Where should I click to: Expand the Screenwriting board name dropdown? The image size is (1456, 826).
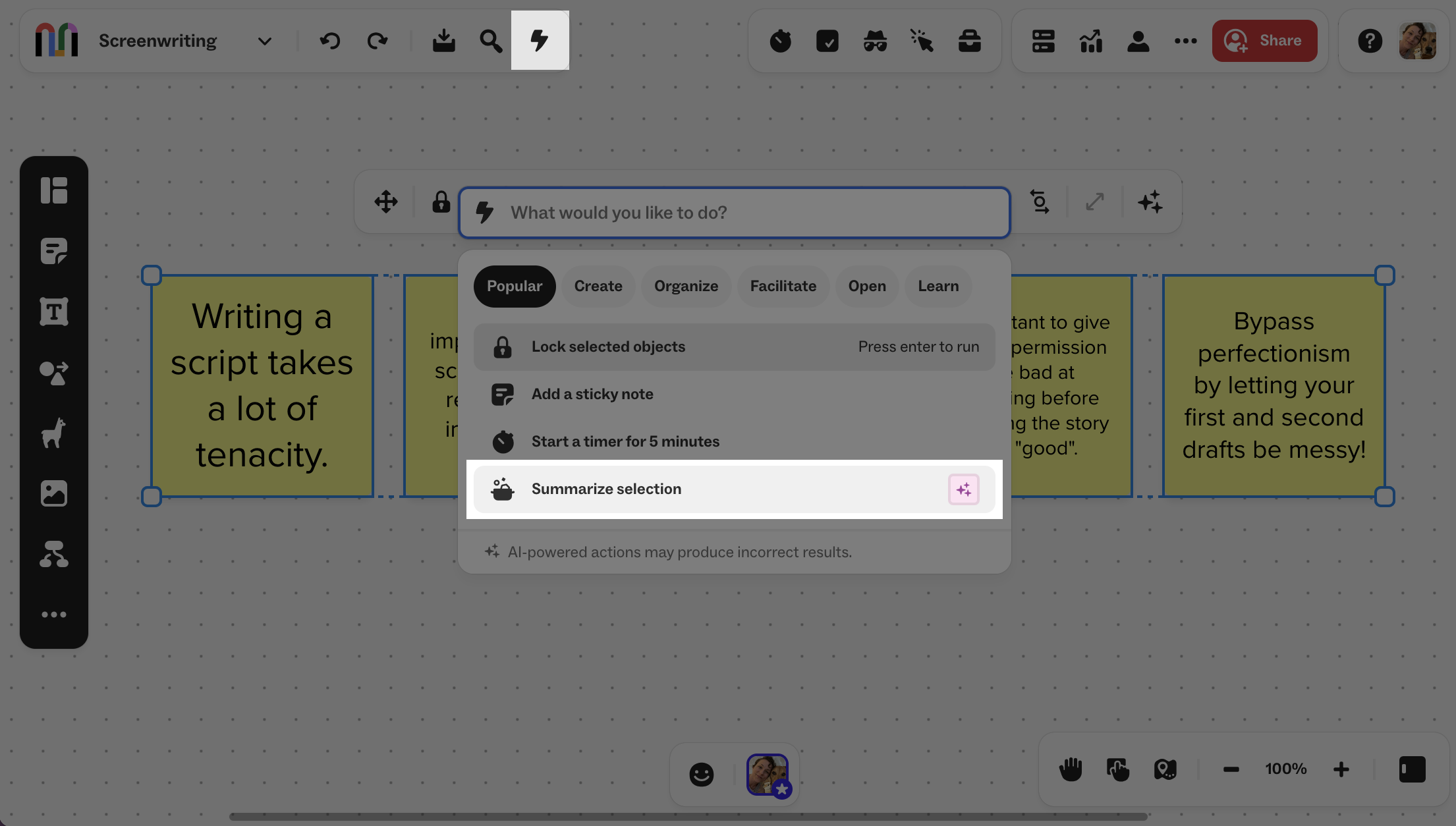pyautogui.click(x=264, y=41)
